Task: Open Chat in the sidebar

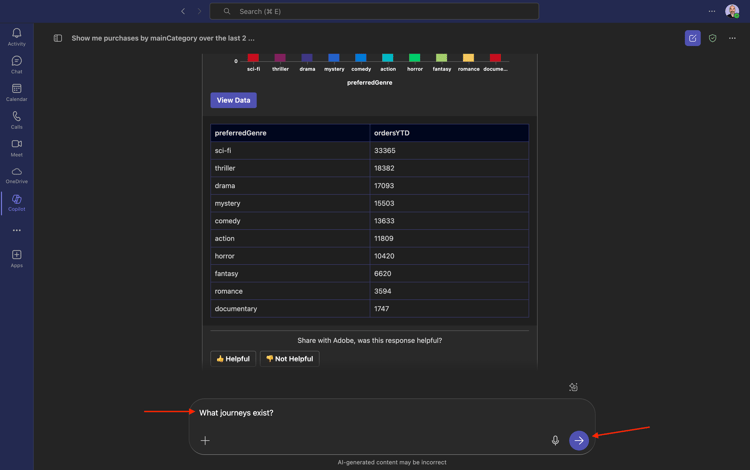Action: 17,64
